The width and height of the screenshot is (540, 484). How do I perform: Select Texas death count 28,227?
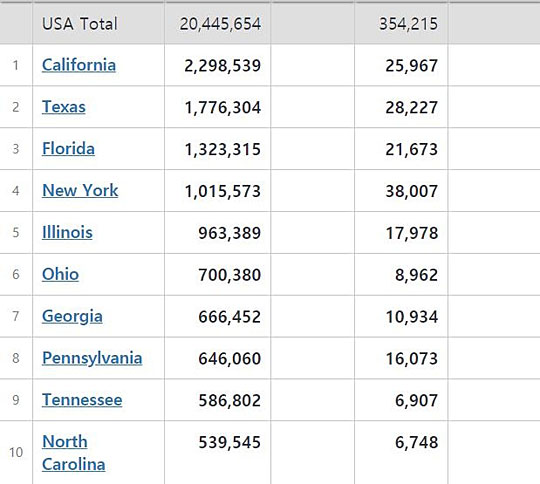click(412, 107)
